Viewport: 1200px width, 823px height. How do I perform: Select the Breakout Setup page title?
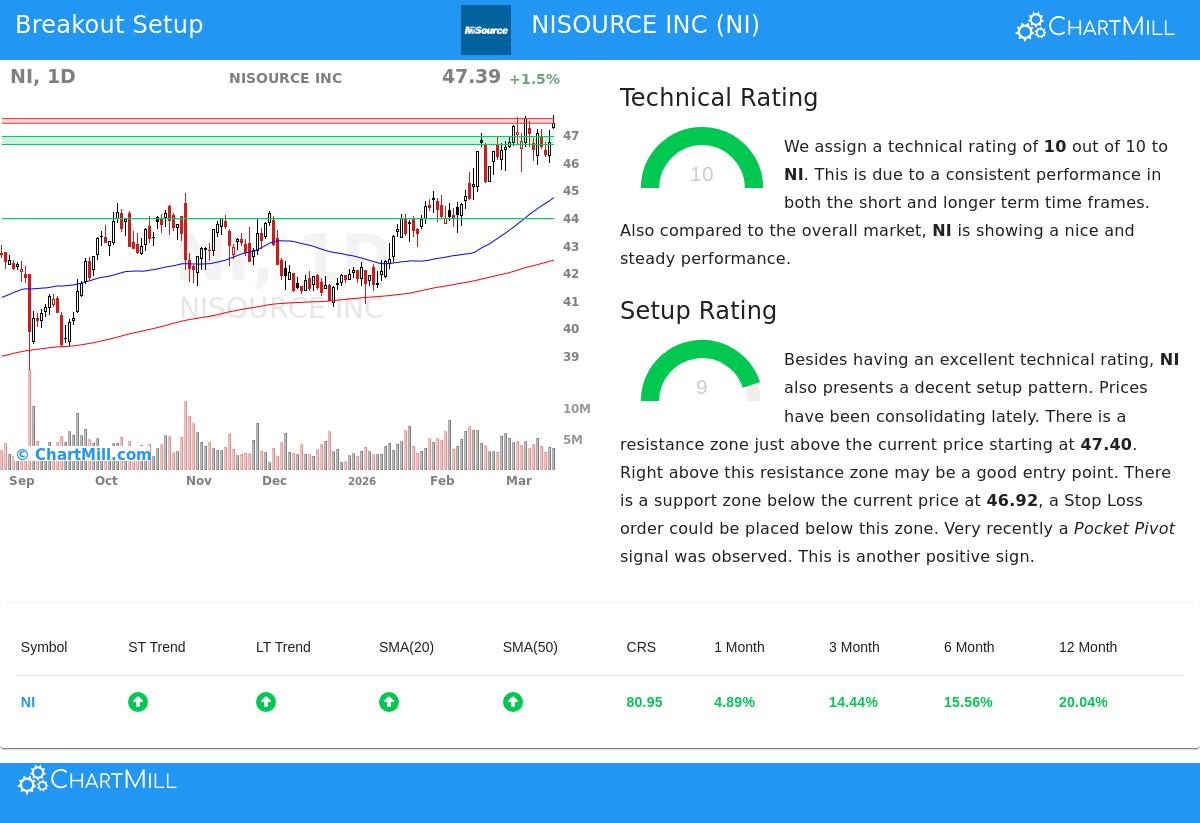[x=109, y=25]
